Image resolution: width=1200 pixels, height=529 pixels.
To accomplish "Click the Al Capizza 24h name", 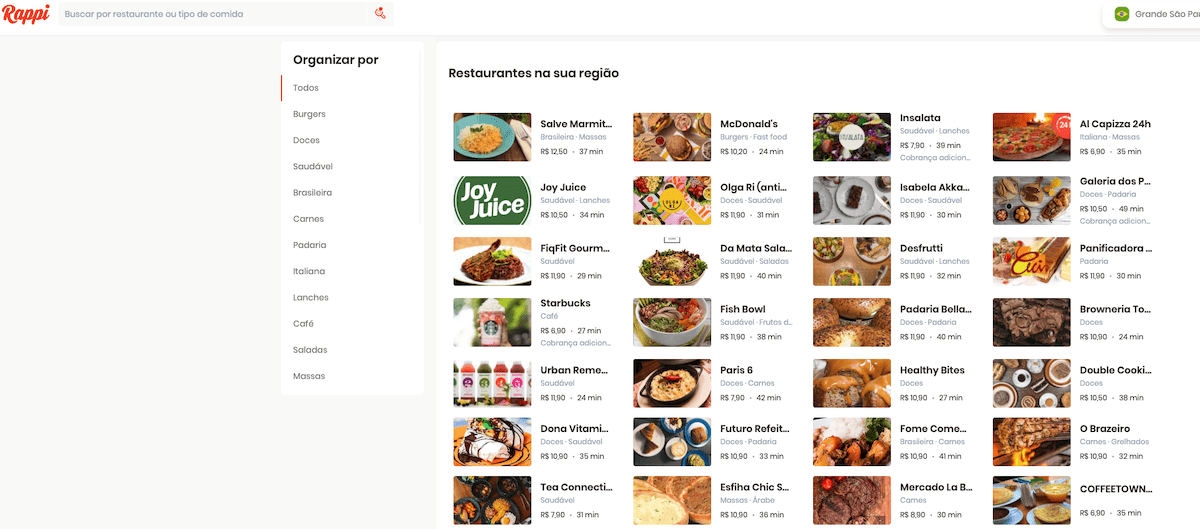I will tap(1115, 124).
